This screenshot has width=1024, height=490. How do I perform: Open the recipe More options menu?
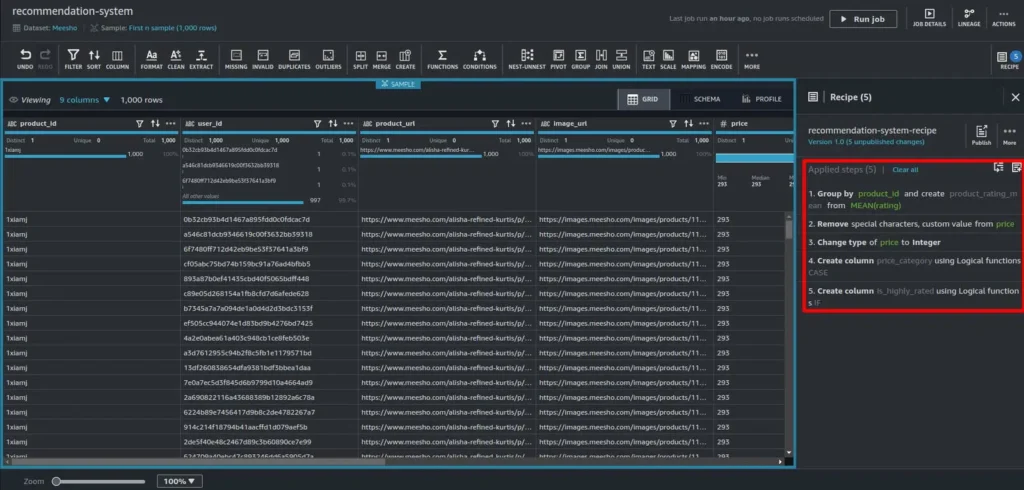click(1009, 135)
